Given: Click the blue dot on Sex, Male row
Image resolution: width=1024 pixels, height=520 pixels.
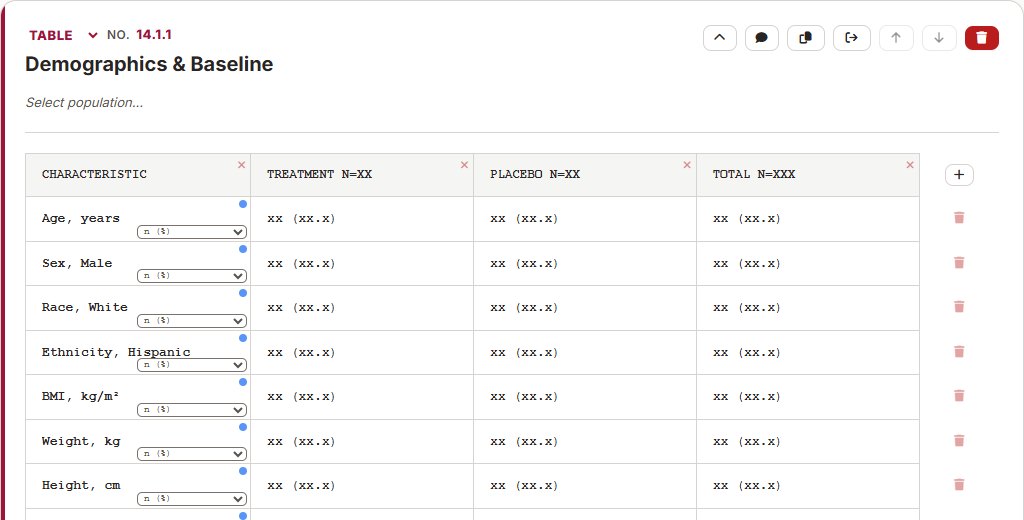Looking at the screenshot, I should pyautogui.click(x=243, y=249).
